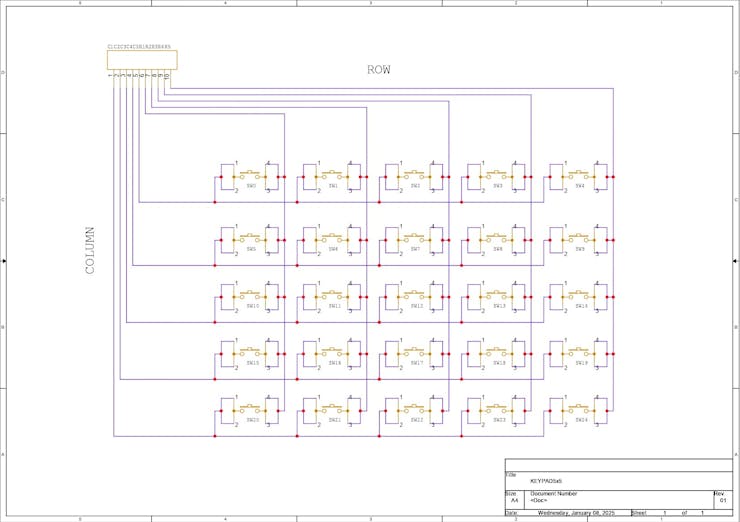Pick the SW18 switch symbol
The width and height of the screenshot is (740, 522).
497,353
